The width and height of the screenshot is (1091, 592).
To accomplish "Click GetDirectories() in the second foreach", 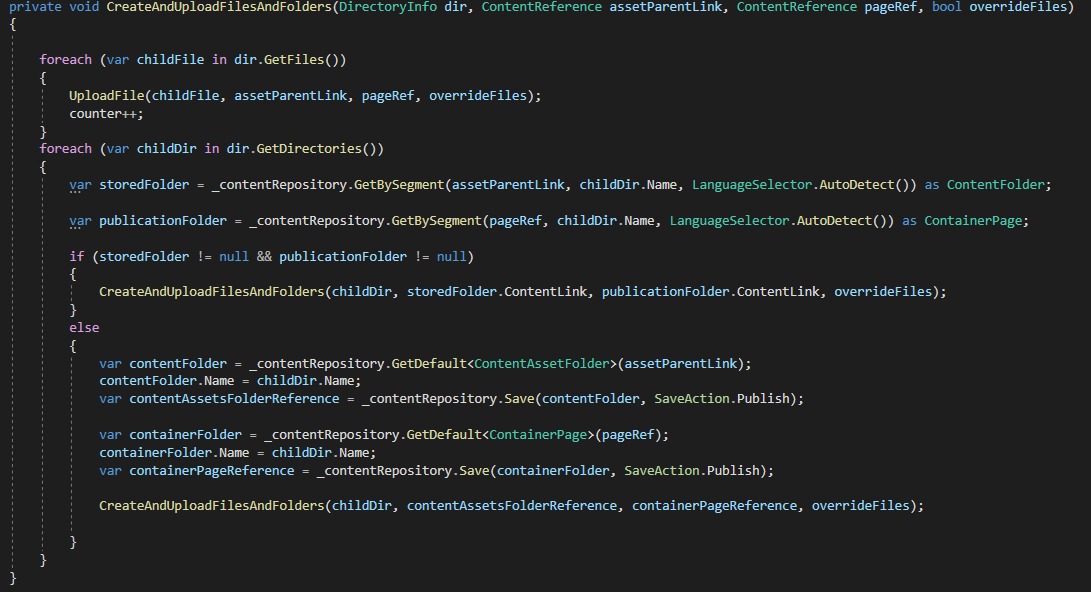I will [x=320, y=149].
